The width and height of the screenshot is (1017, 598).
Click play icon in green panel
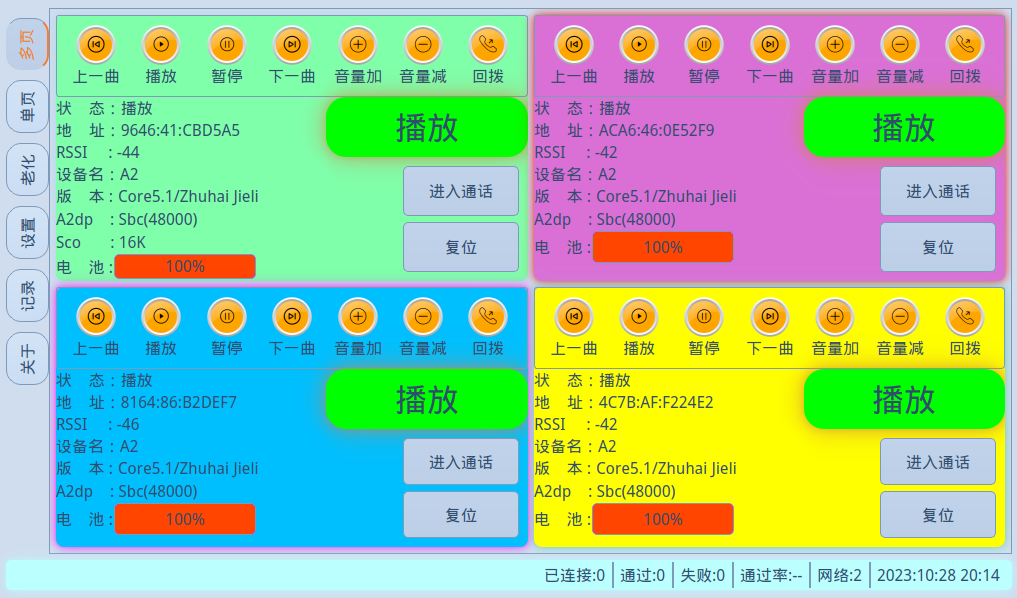tap(161, 45)
